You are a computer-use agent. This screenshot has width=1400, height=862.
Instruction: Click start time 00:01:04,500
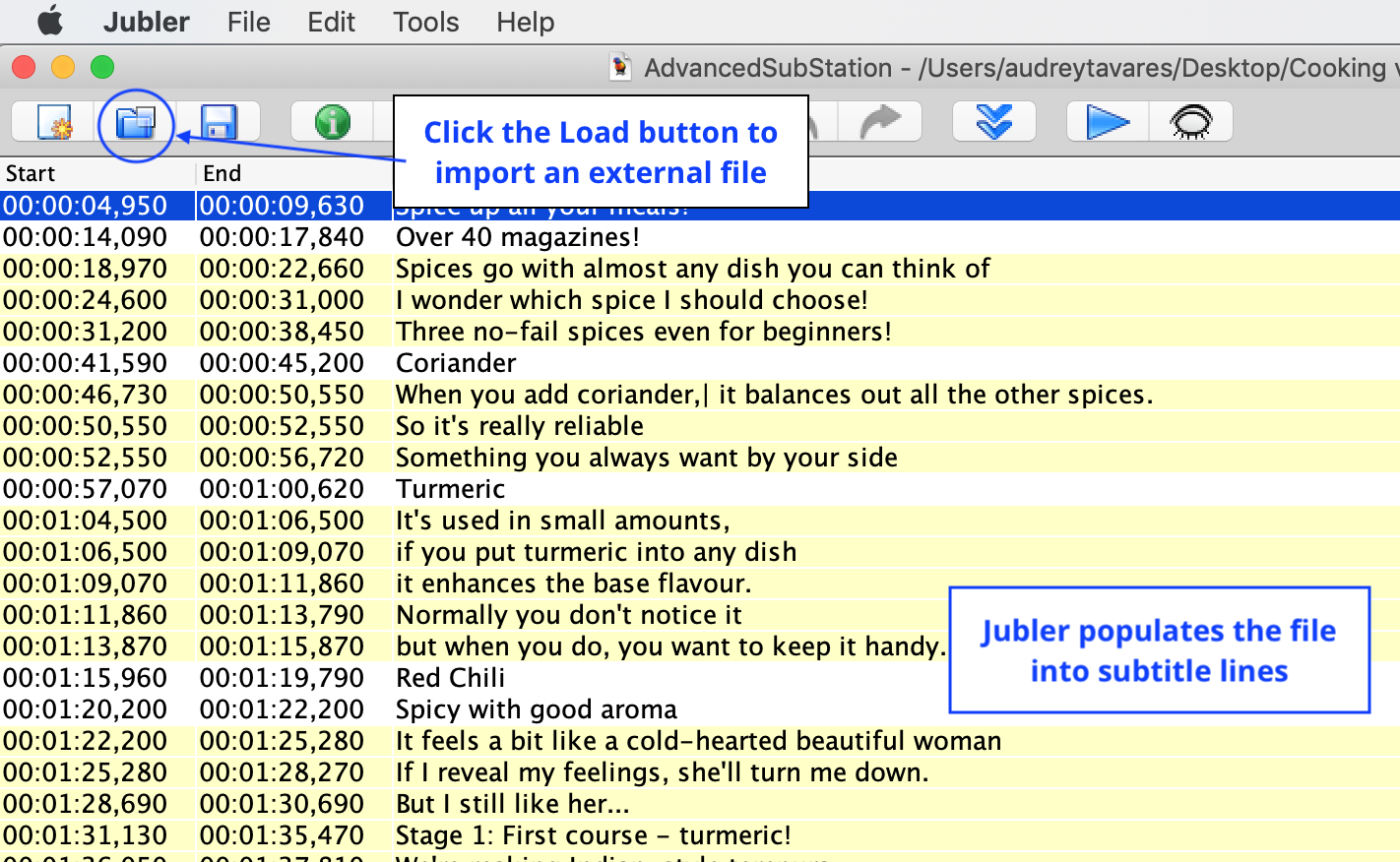pyautogui.click(x=86, y=521)
